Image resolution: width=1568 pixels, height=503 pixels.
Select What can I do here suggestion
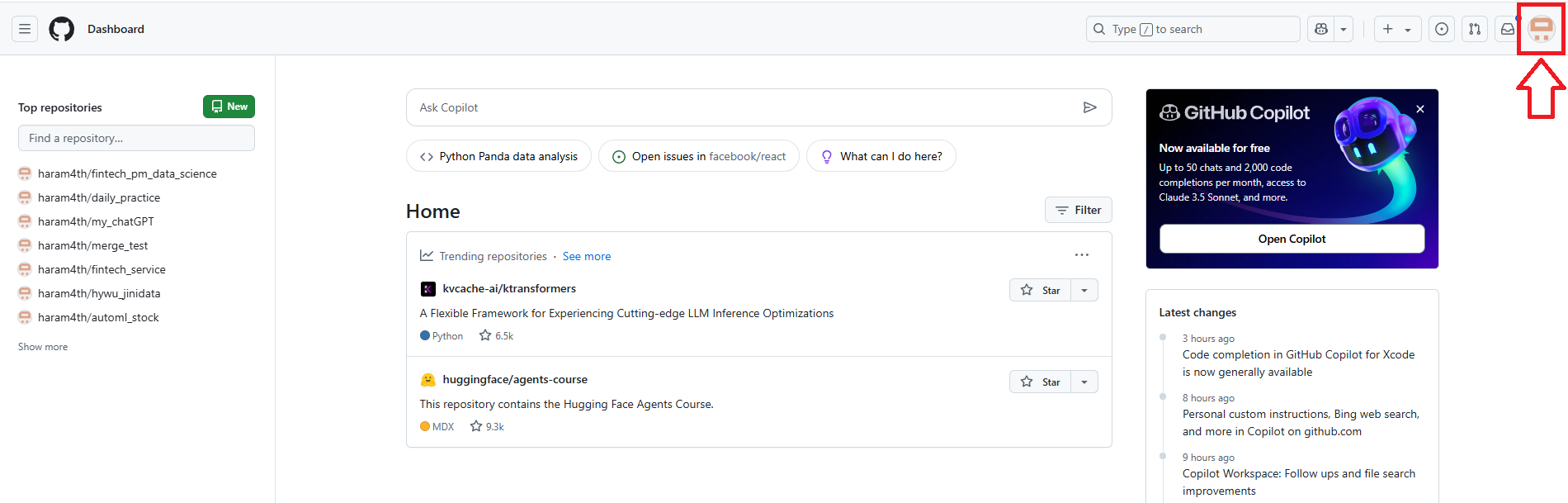[881, 156]
